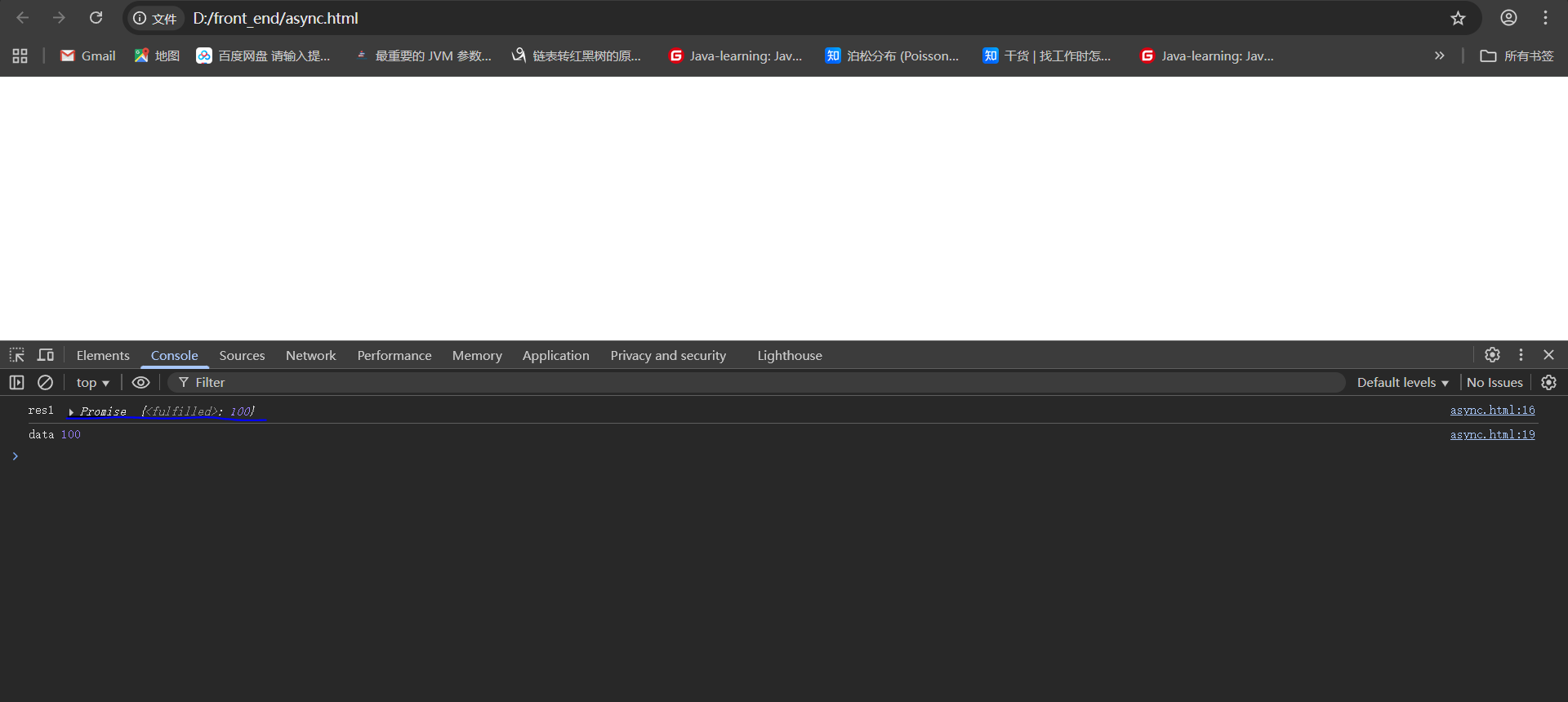Click the console Filter field
Screen dimensions: 1568x702
756,382
